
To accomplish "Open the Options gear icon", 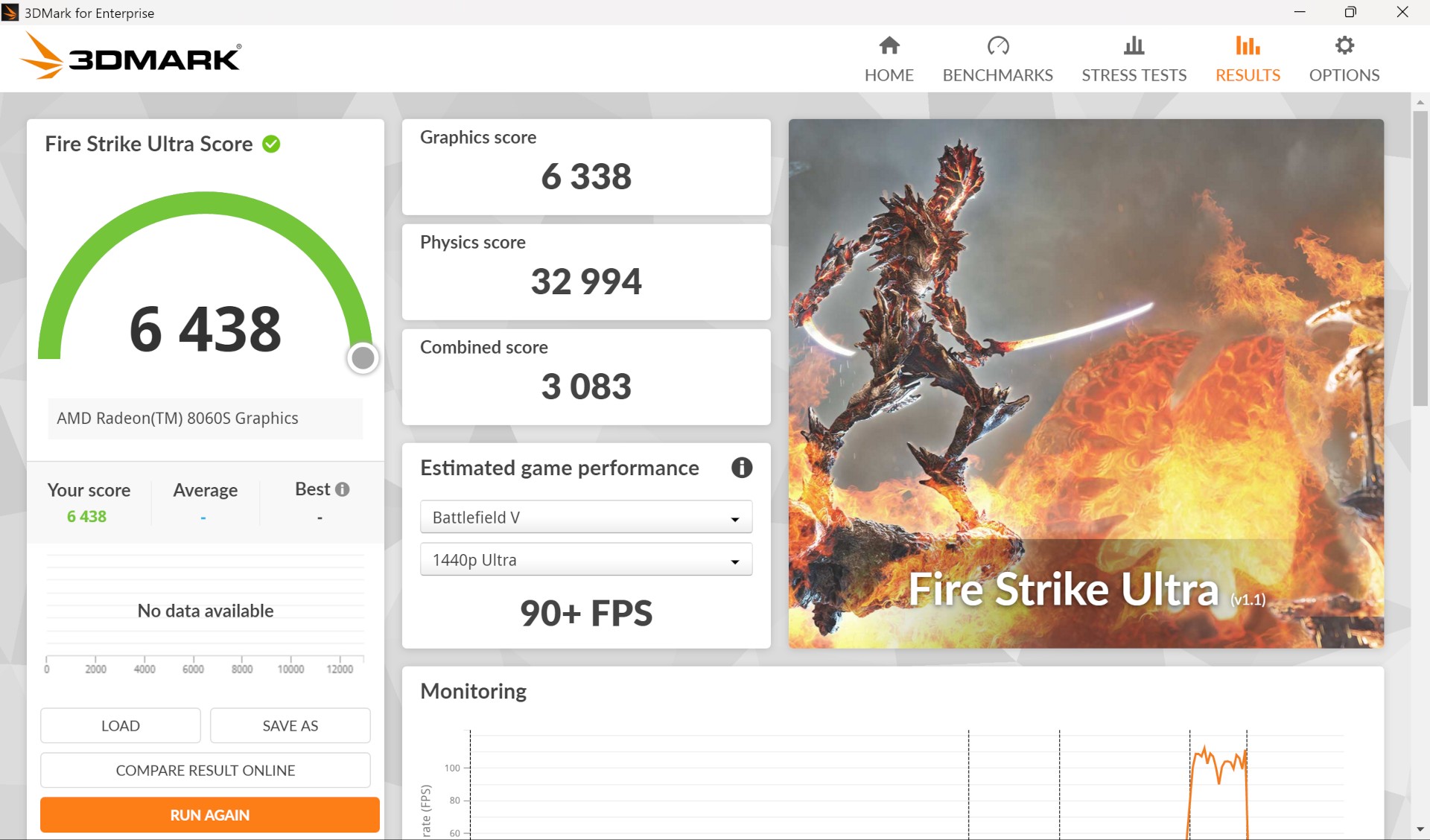I will tap(1344, 46).
